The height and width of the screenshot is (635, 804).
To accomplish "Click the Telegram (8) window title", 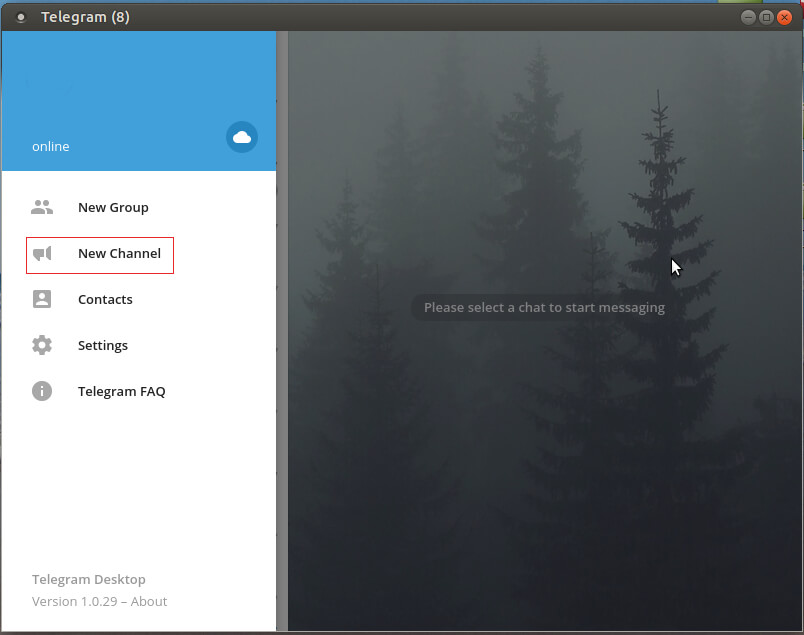I will pos(85,16).
